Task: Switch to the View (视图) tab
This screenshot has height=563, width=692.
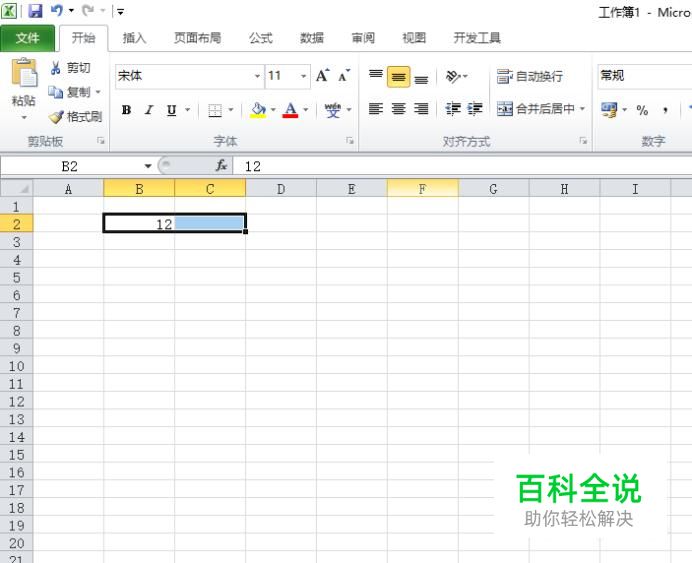Action: pyautogui.click(x=414, y=38)
